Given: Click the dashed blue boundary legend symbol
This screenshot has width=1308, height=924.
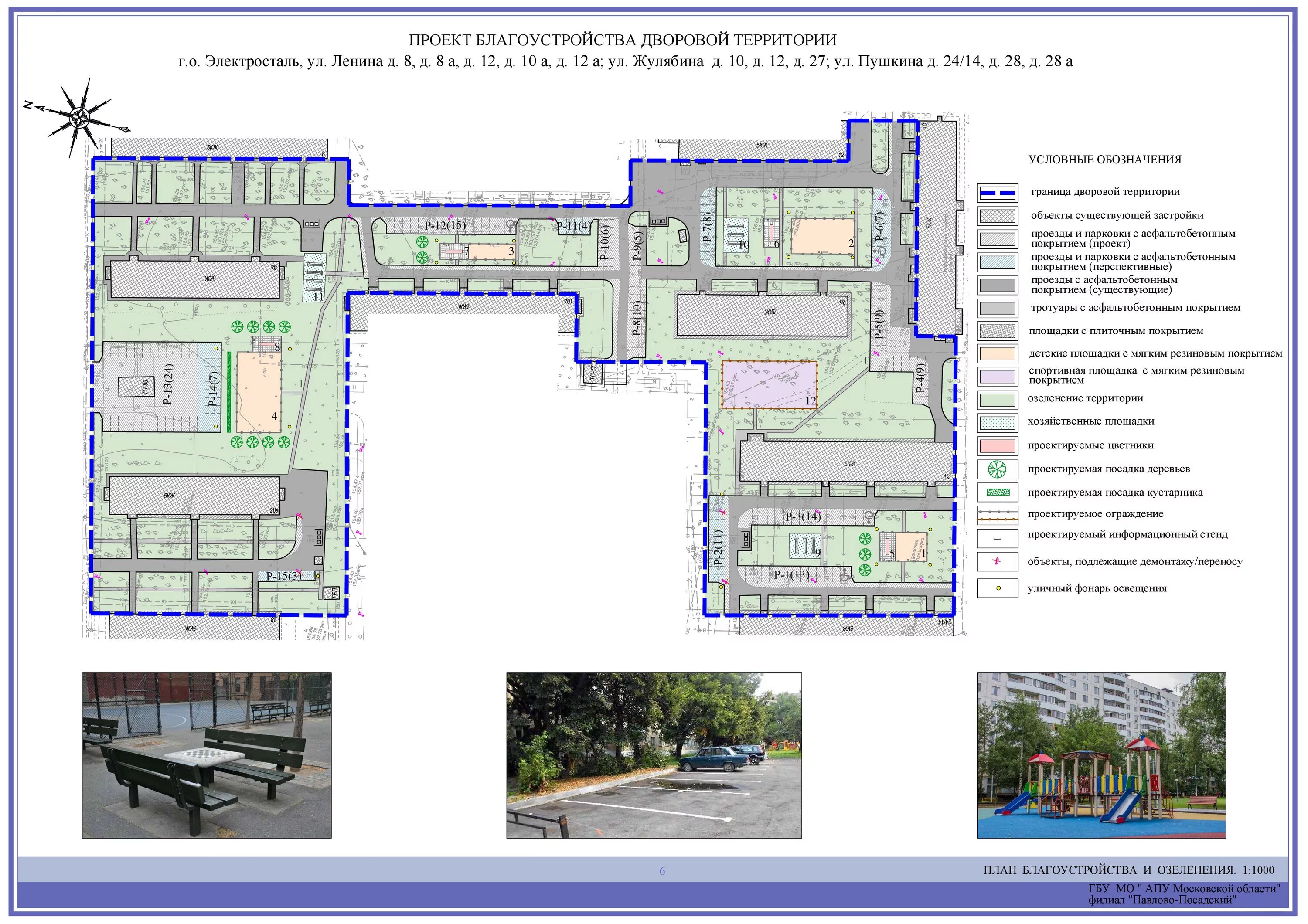Looking at the screenshot, I should pos(997,193).
